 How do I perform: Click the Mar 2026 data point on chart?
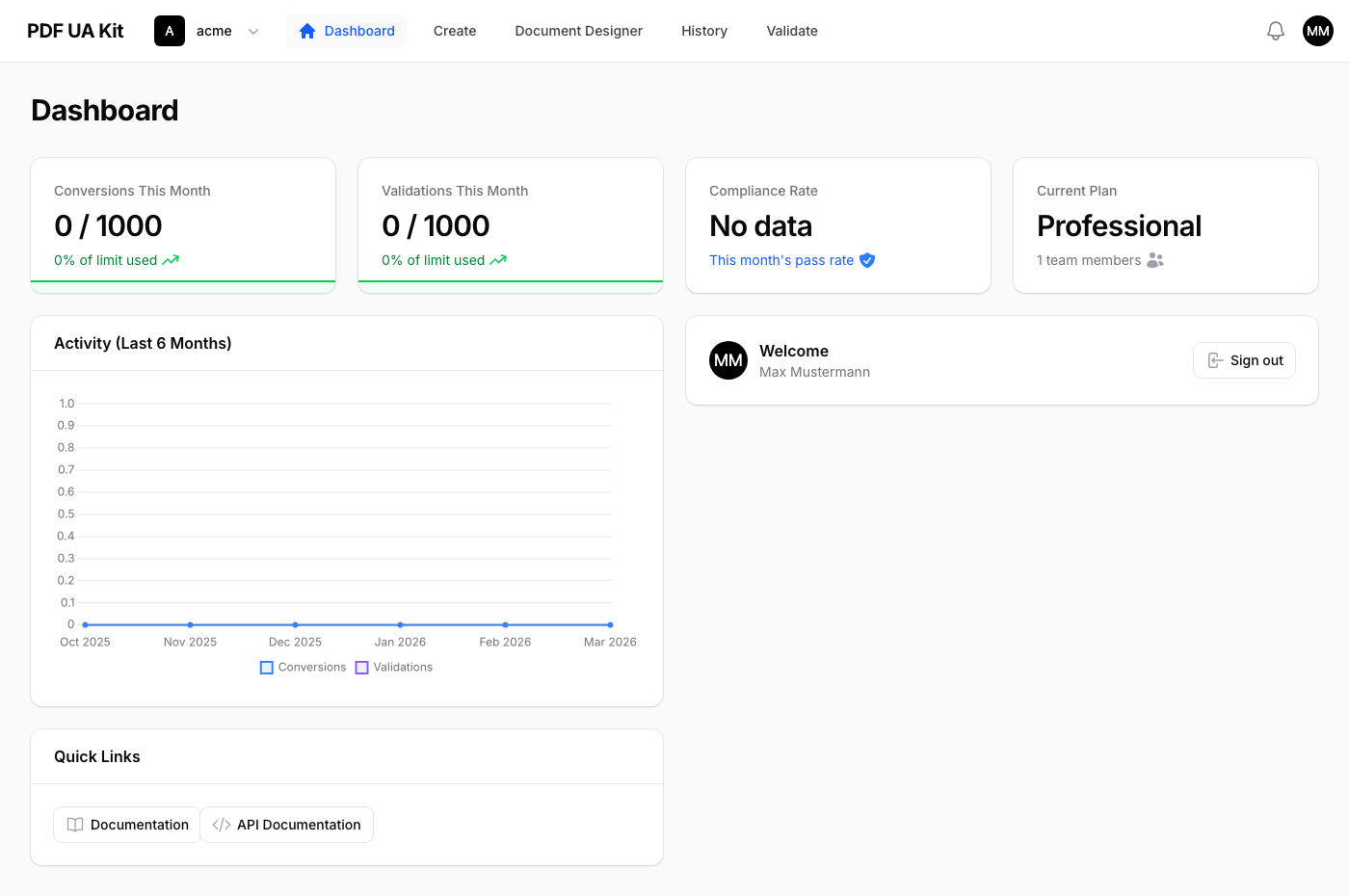pos(610,625)
